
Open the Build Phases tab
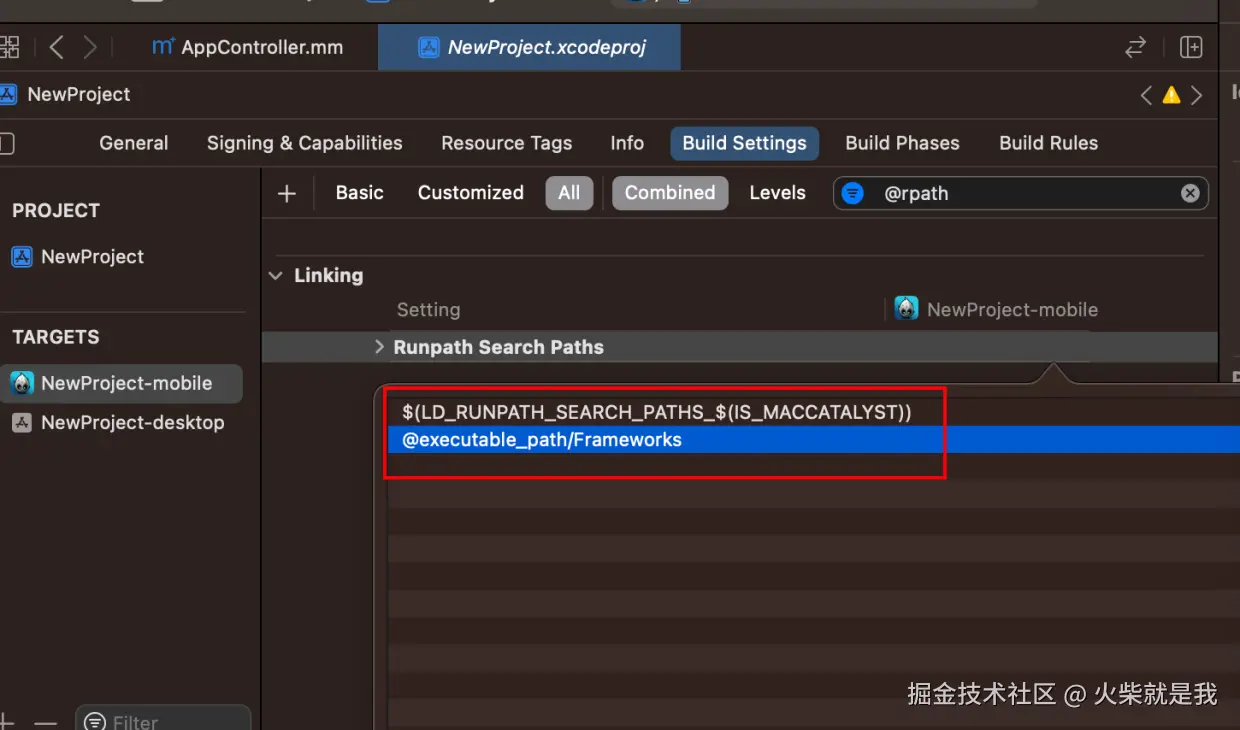pos(902,143)
